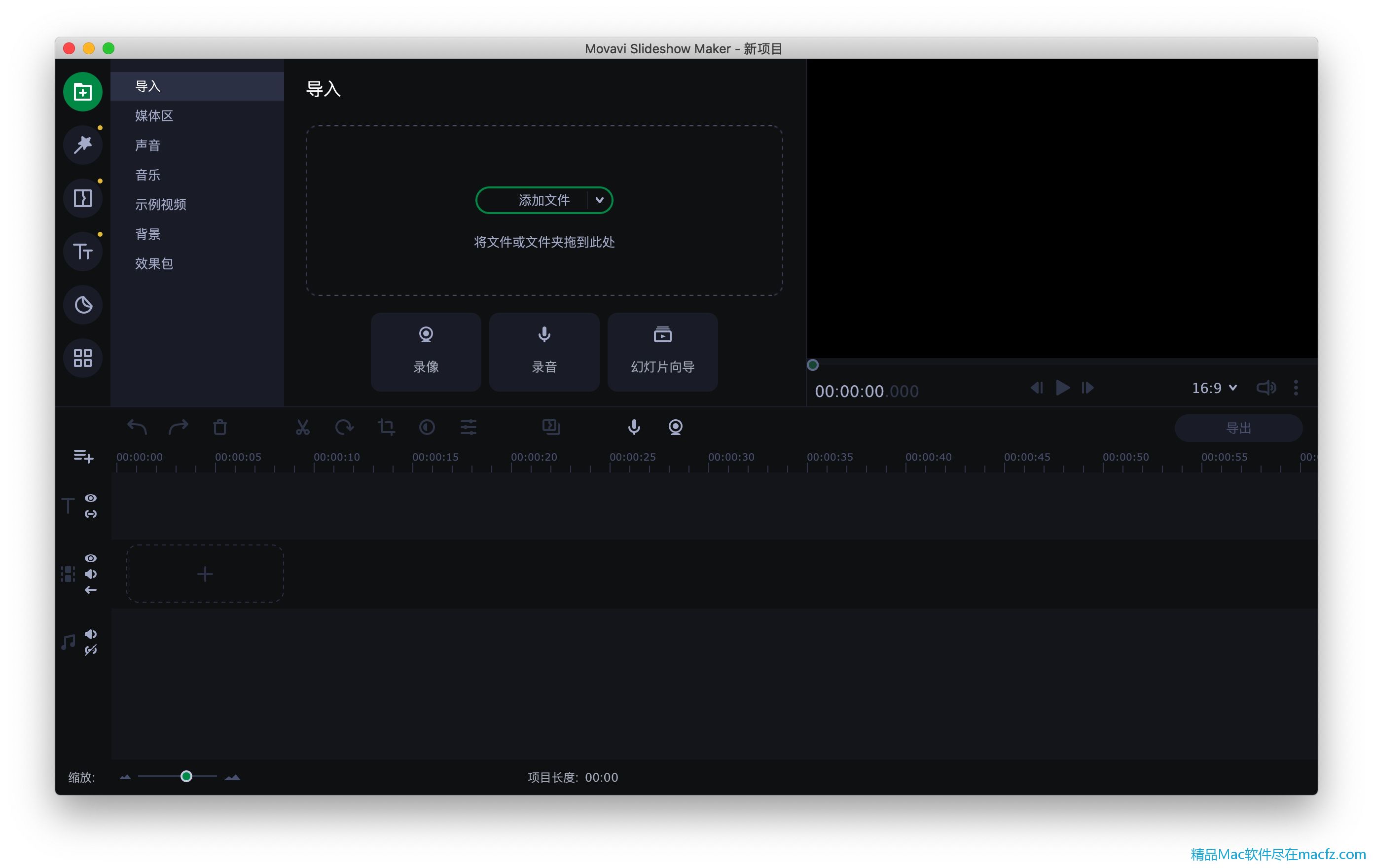Click the title track T icon
This screenshot has width=1373, height=868.
[x=68, y=506]
